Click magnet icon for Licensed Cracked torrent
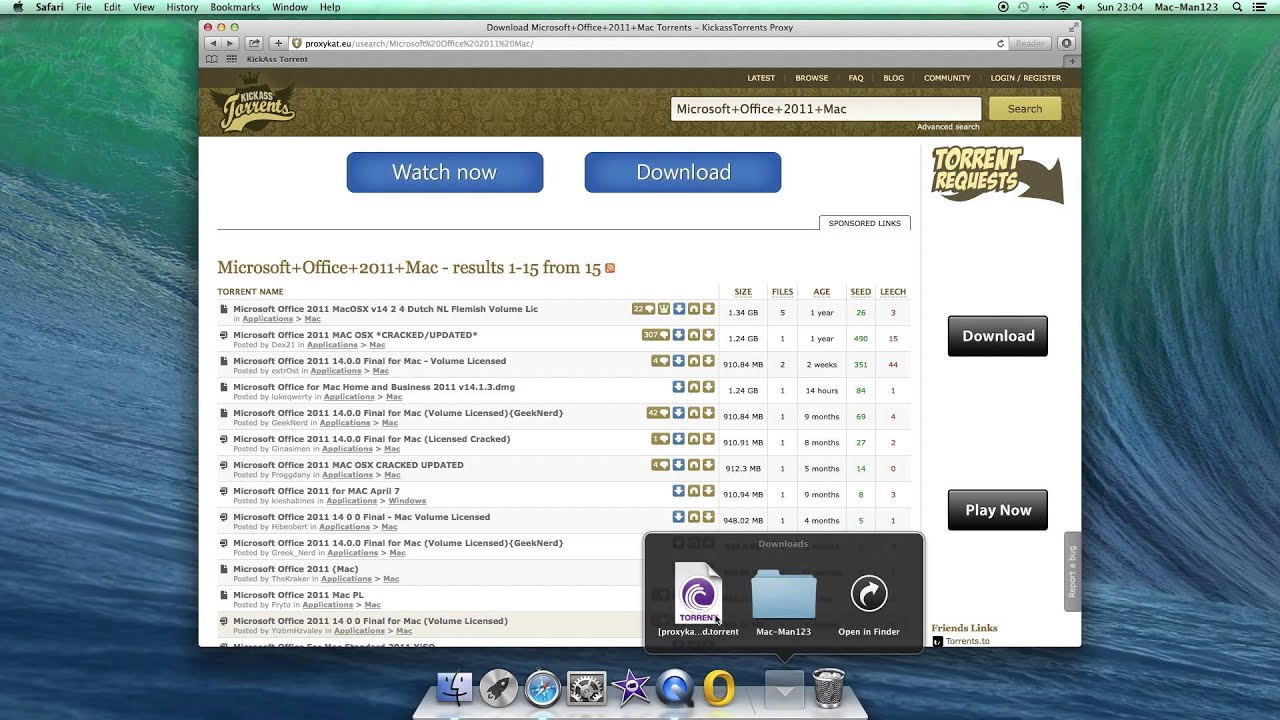 (x=694, y=439)
